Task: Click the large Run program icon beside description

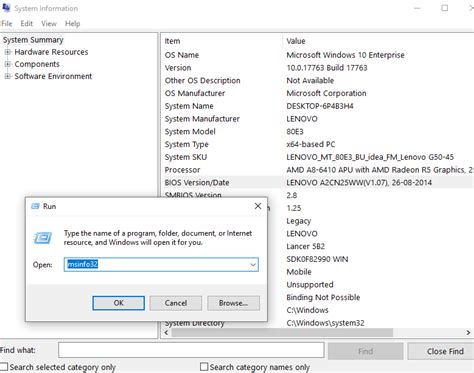Action: (43, 238)
